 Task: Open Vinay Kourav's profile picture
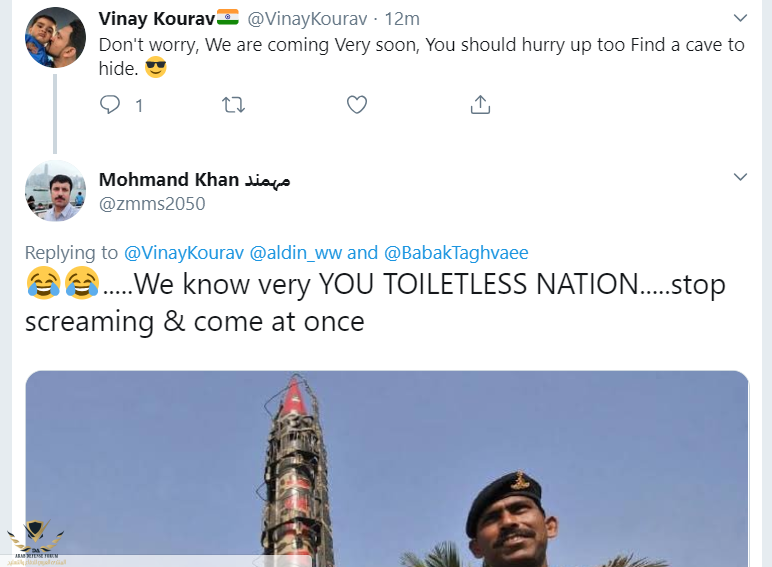[55, 37]
